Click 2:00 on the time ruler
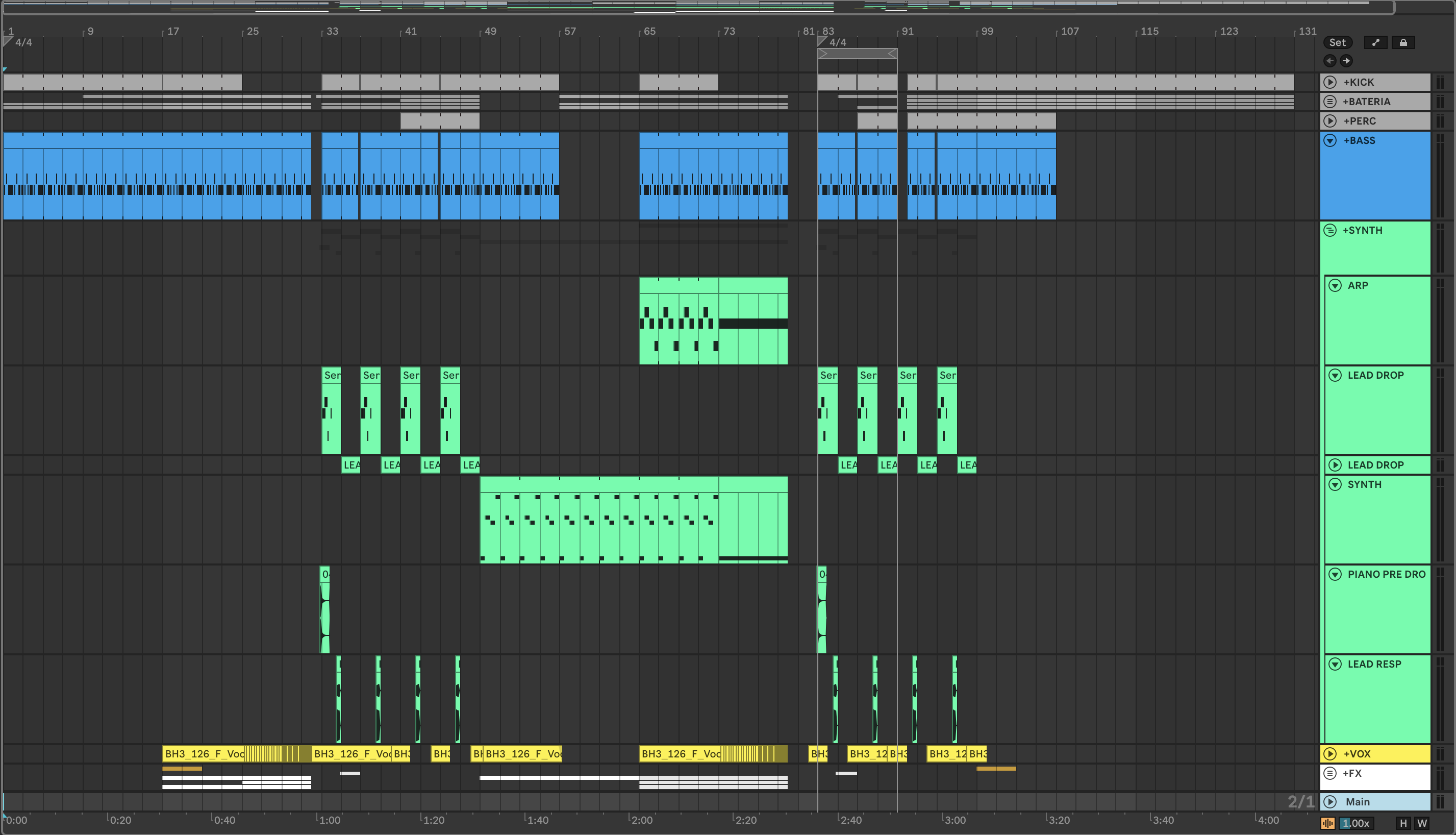Screen dimensions: 1456x835 [641, 820]
